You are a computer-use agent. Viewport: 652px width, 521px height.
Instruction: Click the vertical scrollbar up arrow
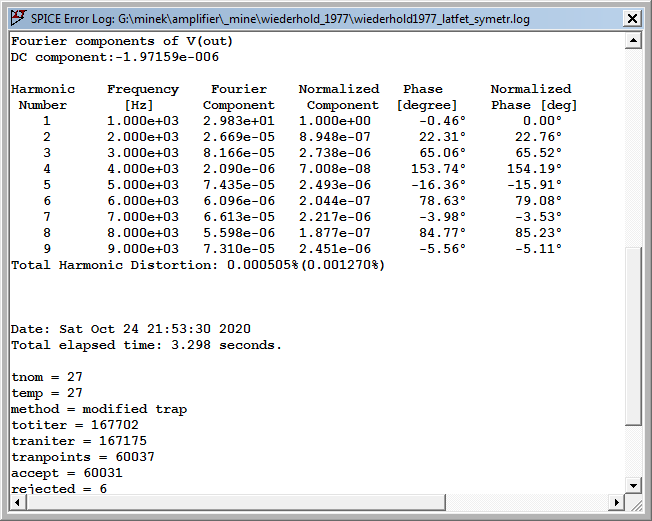(633, 40)
